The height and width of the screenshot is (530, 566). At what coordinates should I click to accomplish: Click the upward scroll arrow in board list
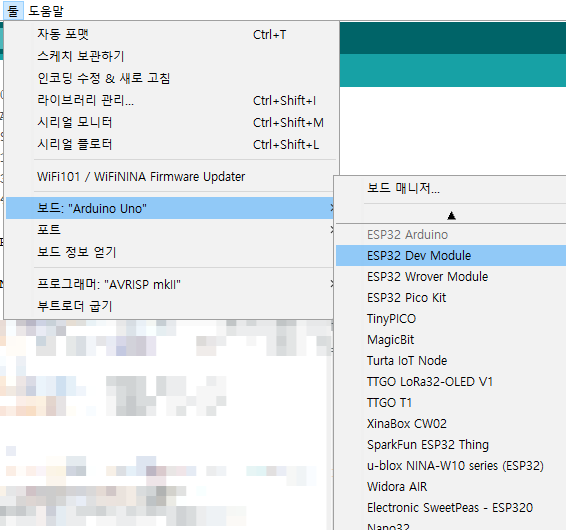coord(451,216)
